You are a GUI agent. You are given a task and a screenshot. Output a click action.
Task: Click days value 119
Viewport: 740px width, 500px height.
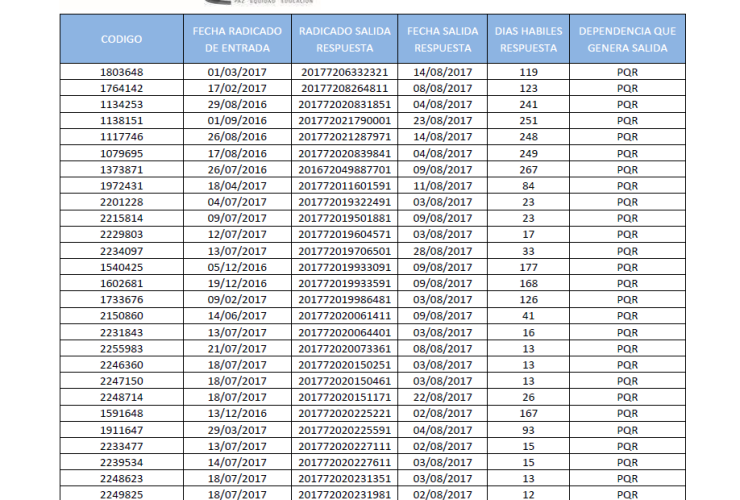528,72
